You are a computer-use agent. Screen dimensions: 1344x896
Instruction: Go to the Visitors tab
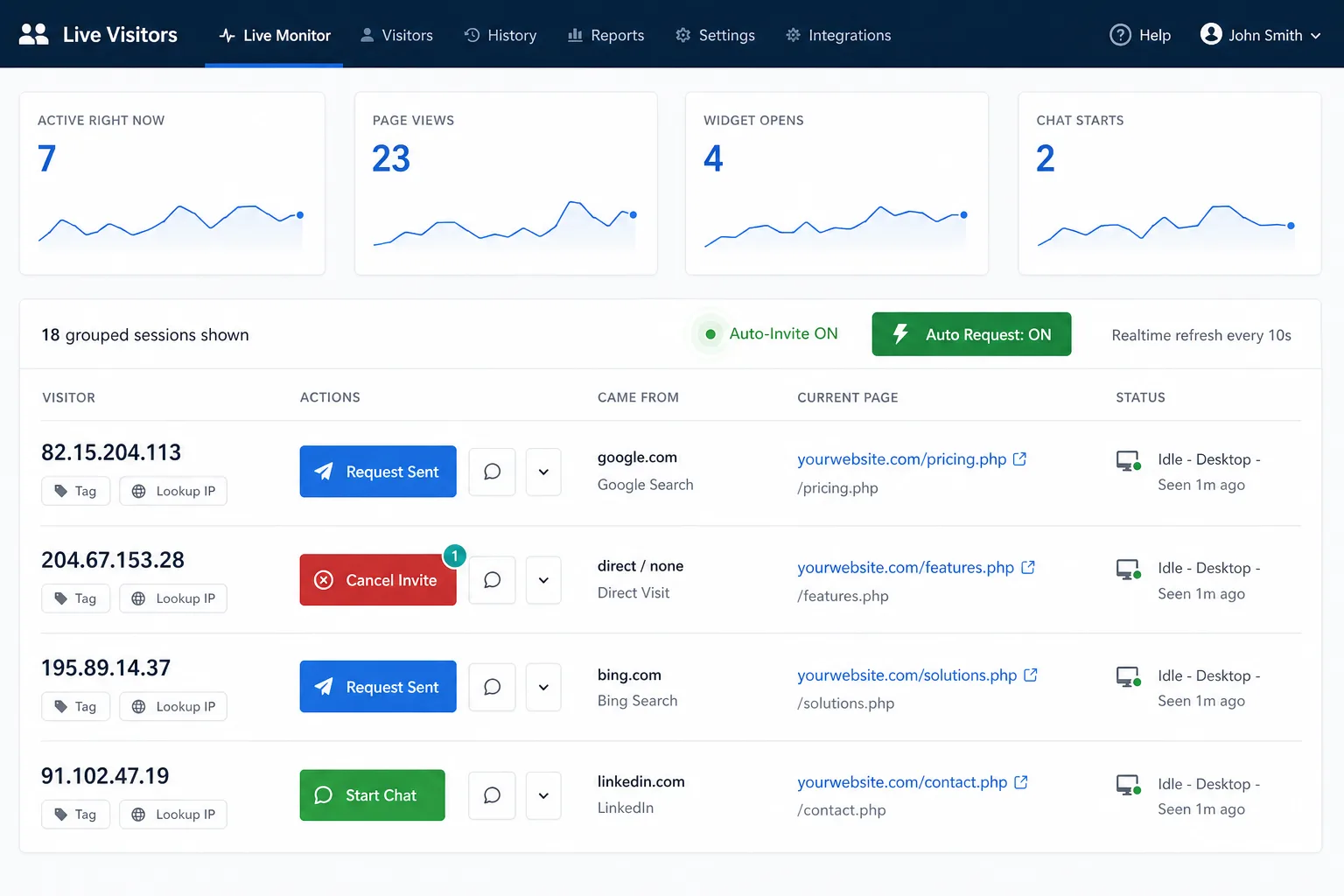[x=396, y=35]
